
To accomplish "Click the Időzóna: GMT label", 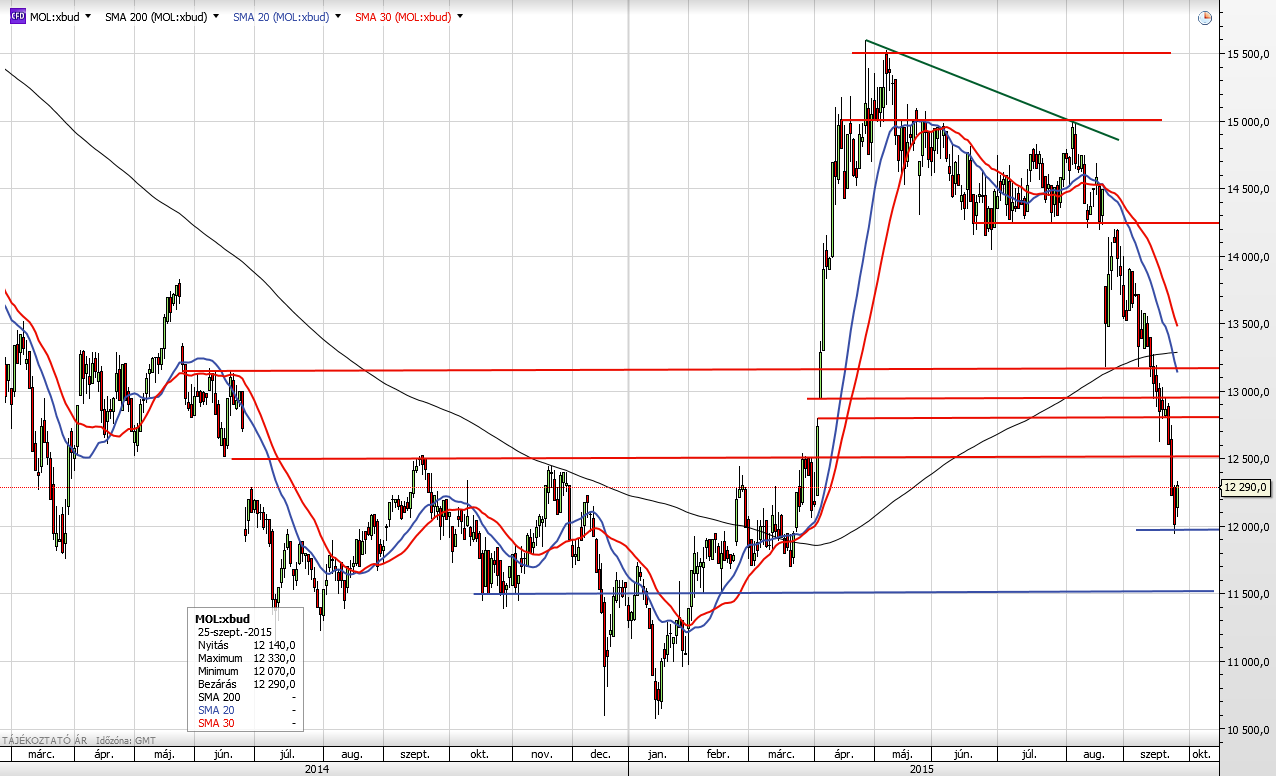I will pos(127,741).
